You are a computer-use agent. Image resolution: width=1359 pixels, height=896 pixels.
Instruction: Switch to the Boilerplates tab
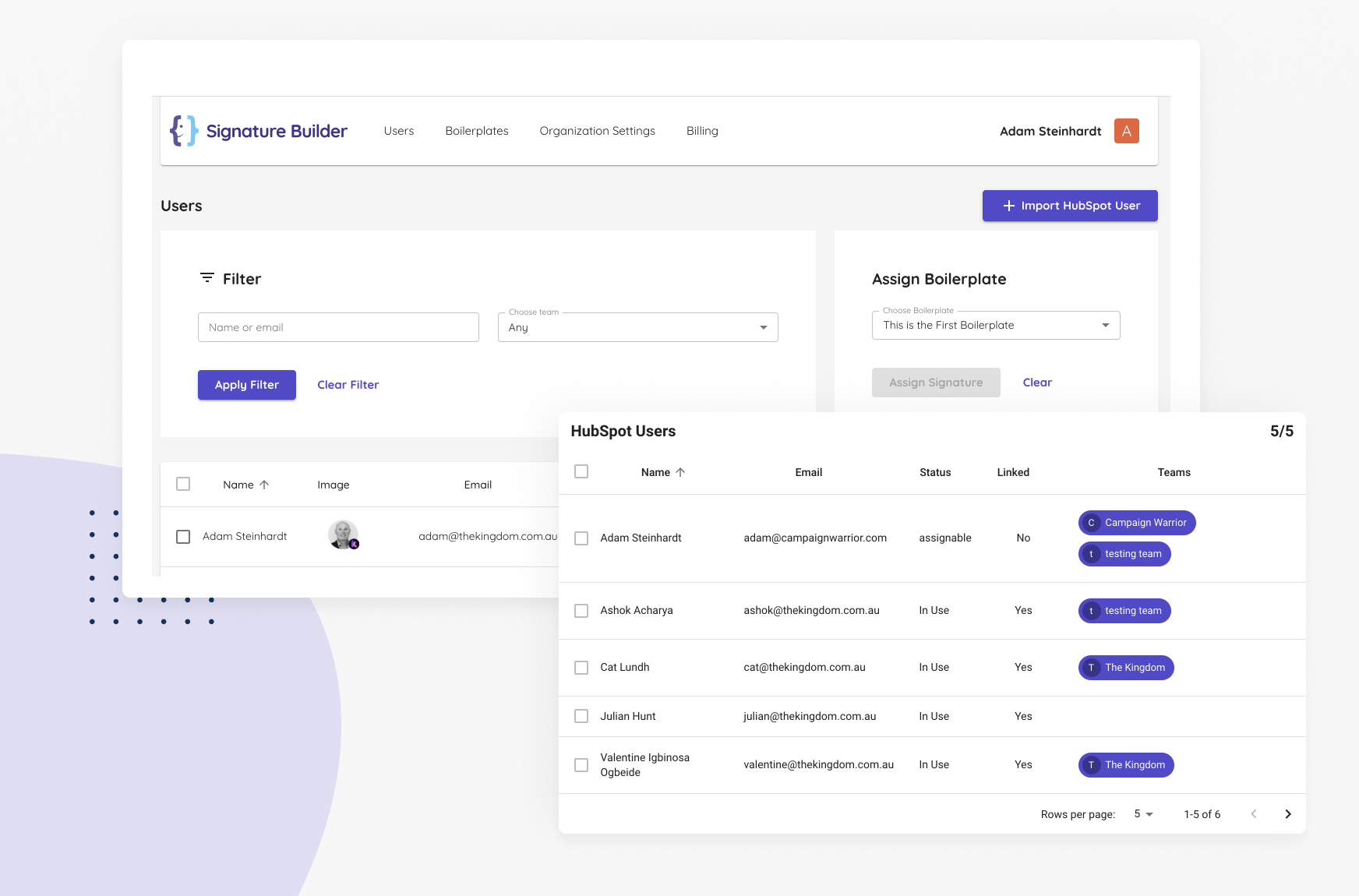coord(477,131)
